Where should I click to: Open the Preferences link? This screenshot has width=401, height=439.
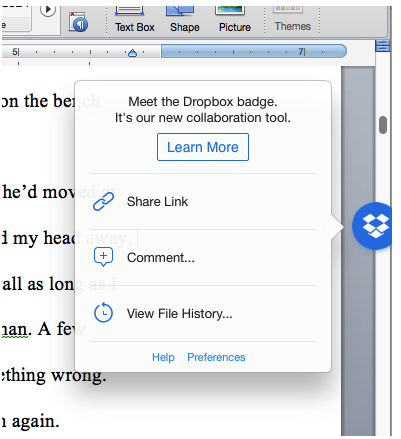216,357
